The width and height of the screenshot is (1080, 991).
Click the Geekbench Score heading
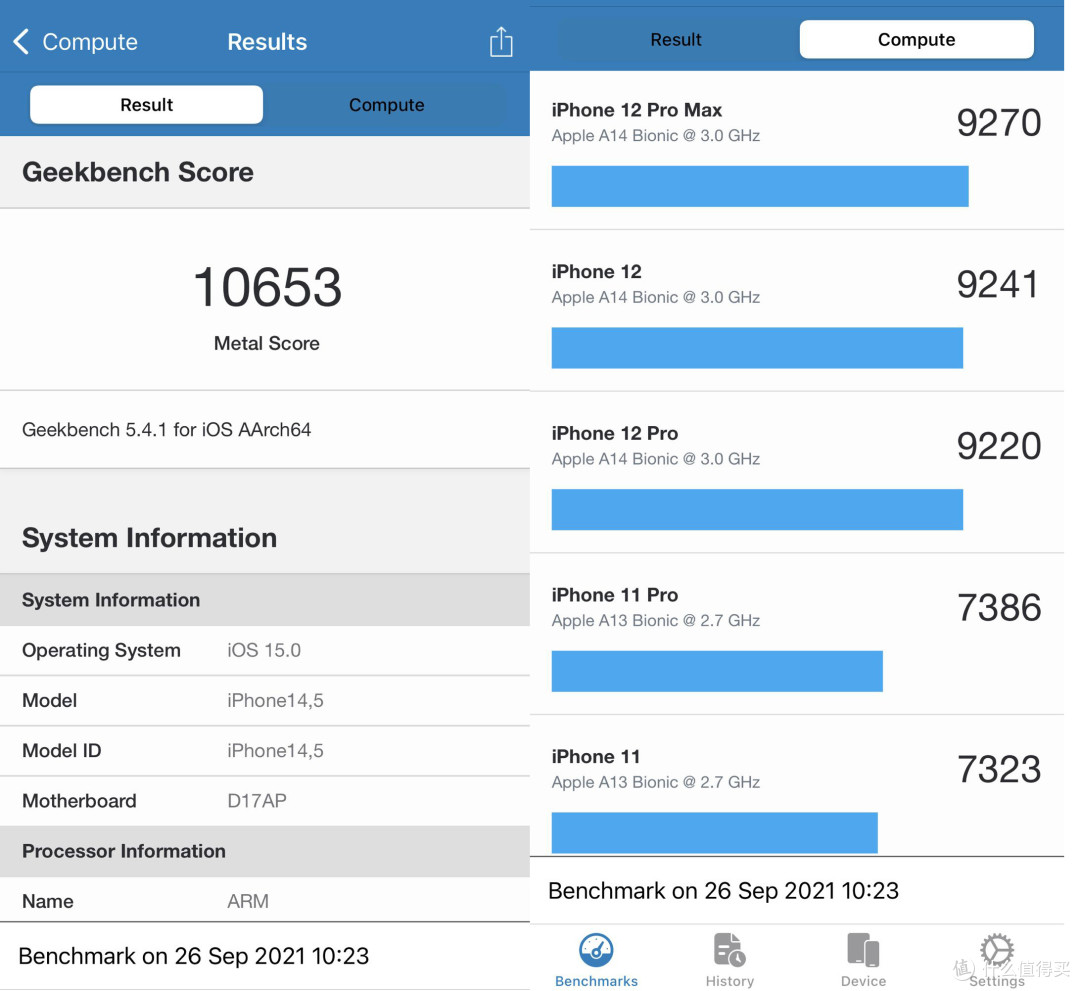tap(138, 172)
